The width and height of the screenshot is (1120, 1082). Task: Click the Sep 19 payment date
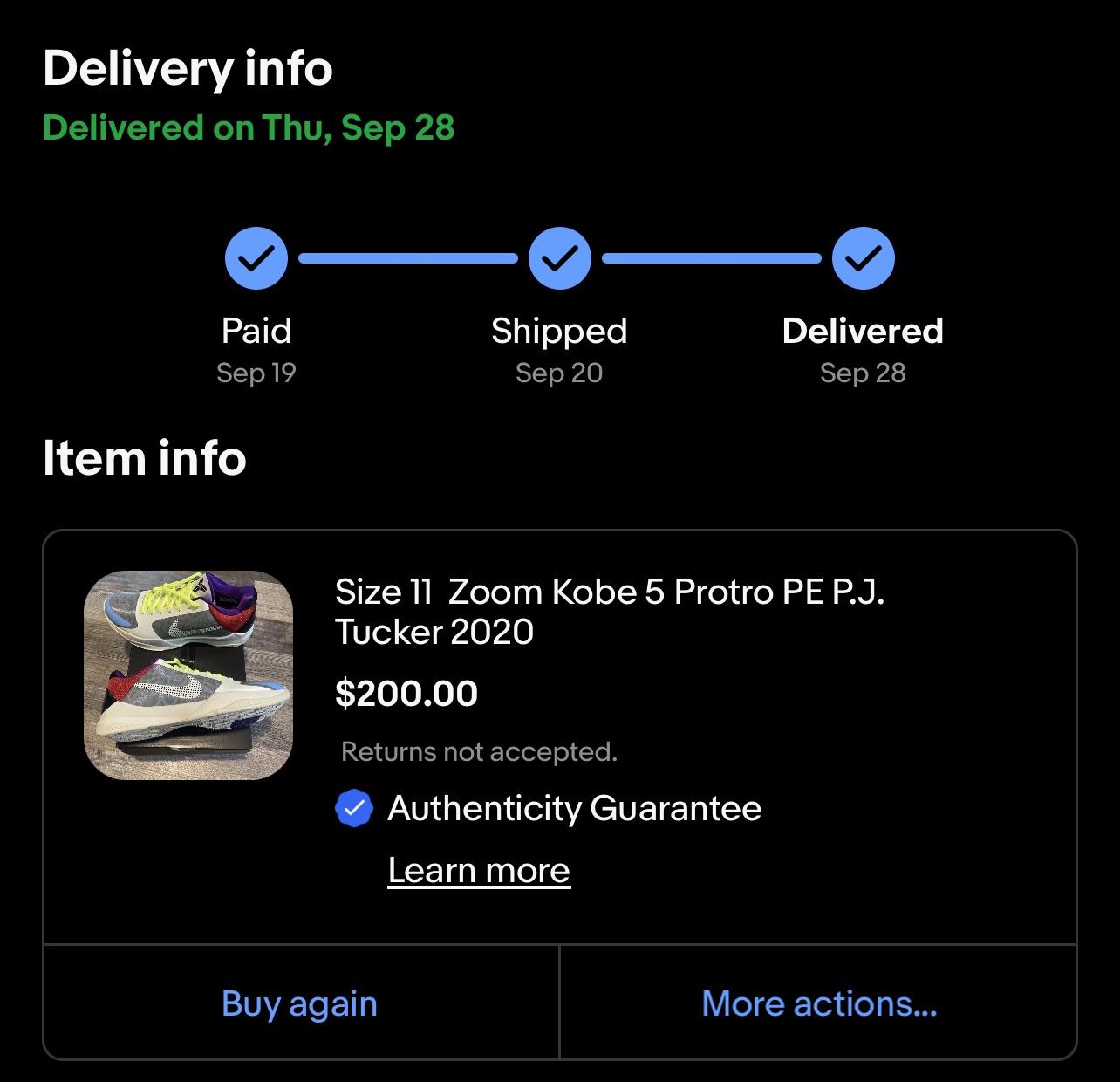pyautogui.click(x=256, y=373)
